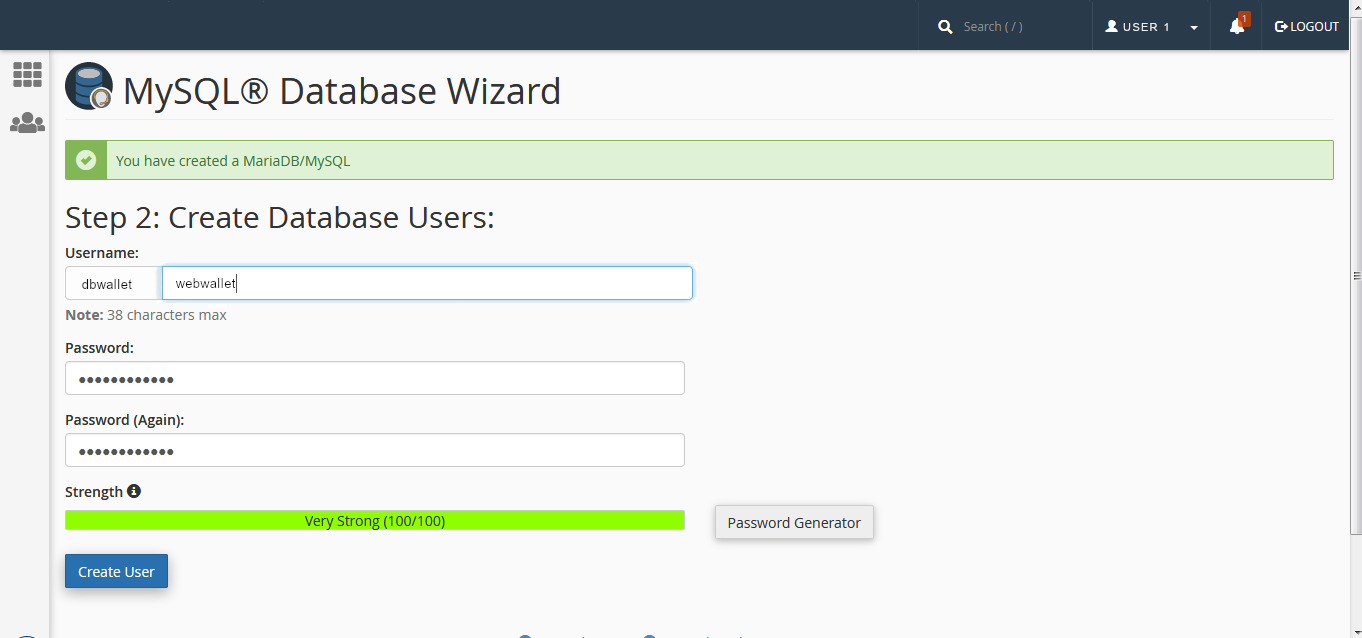
Task: Click the magnifying glass search icon
Action: 945,27
